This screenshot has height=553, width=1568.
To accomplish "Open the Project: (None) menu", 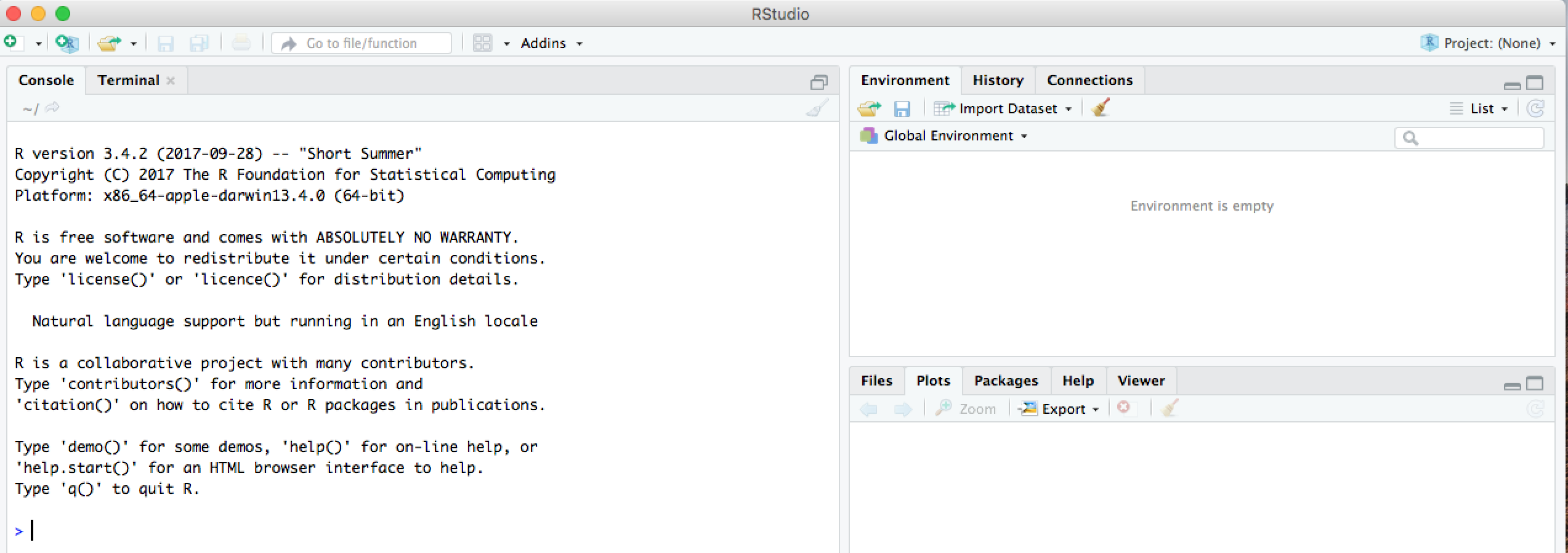I will click(x=1491, y=43).
